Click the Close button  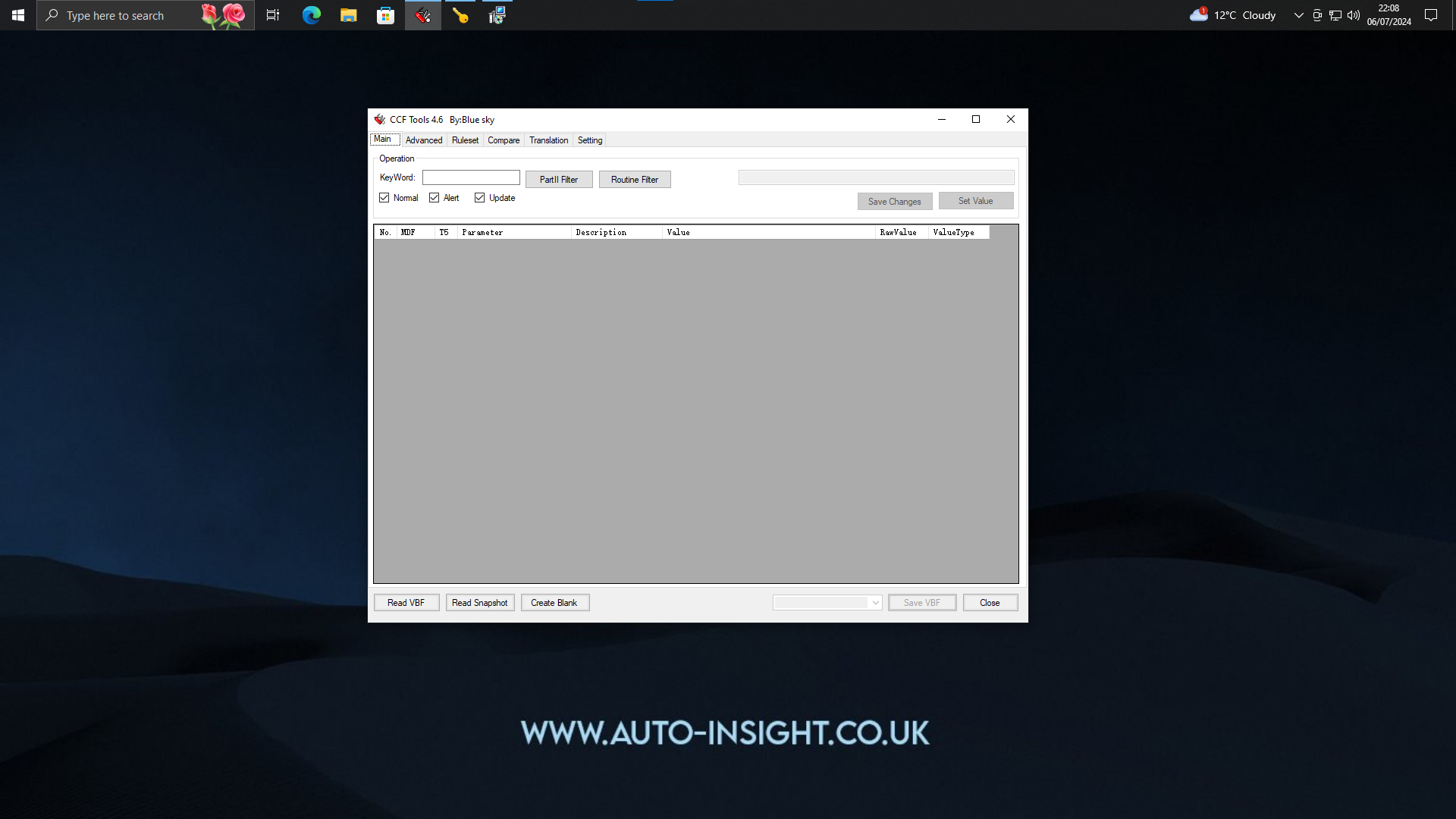[990, 602]
